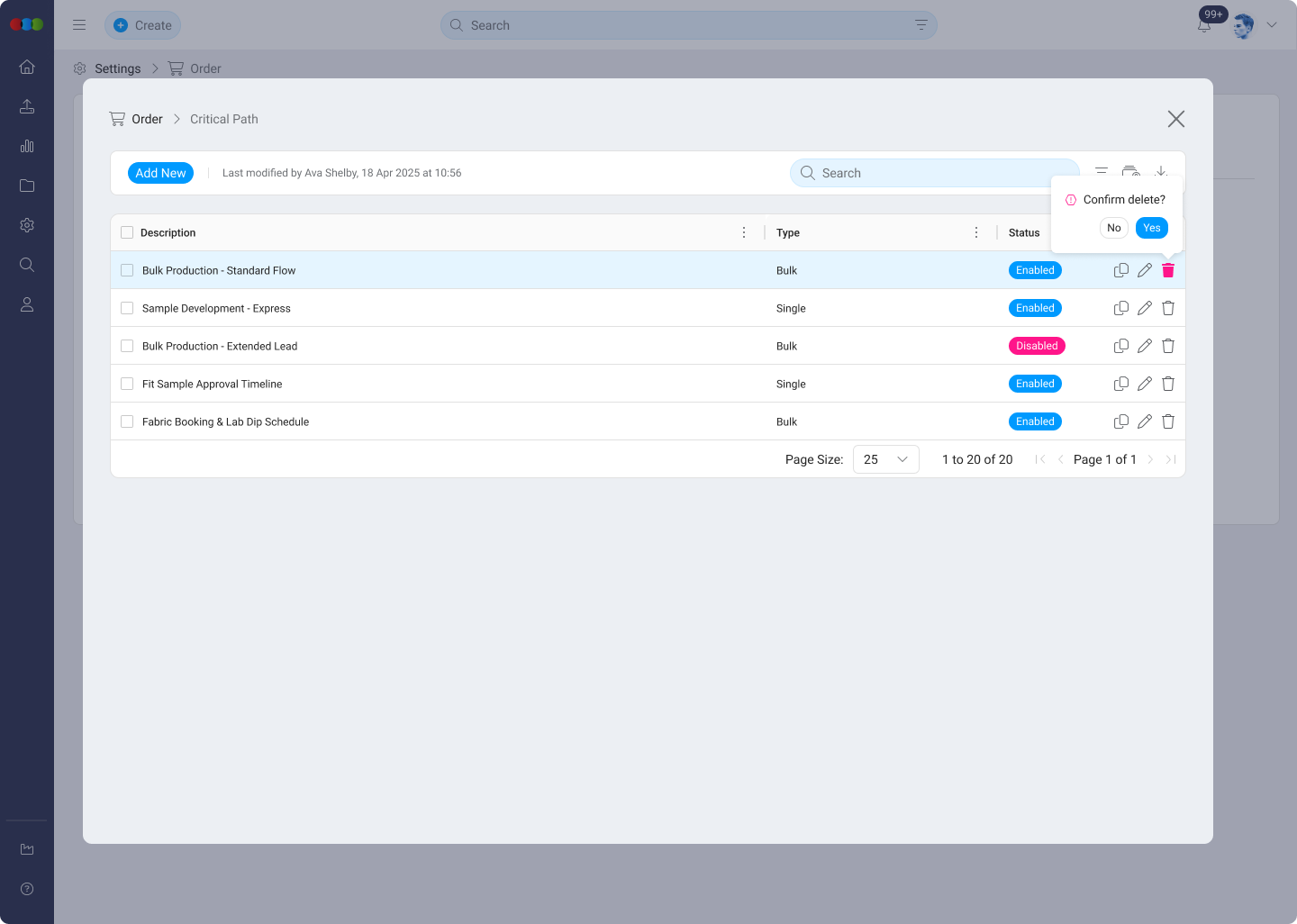Edit Sample Development - Express with pencil icon
The height and width of the screenshot is (924, 1297).
(1145, 308)
